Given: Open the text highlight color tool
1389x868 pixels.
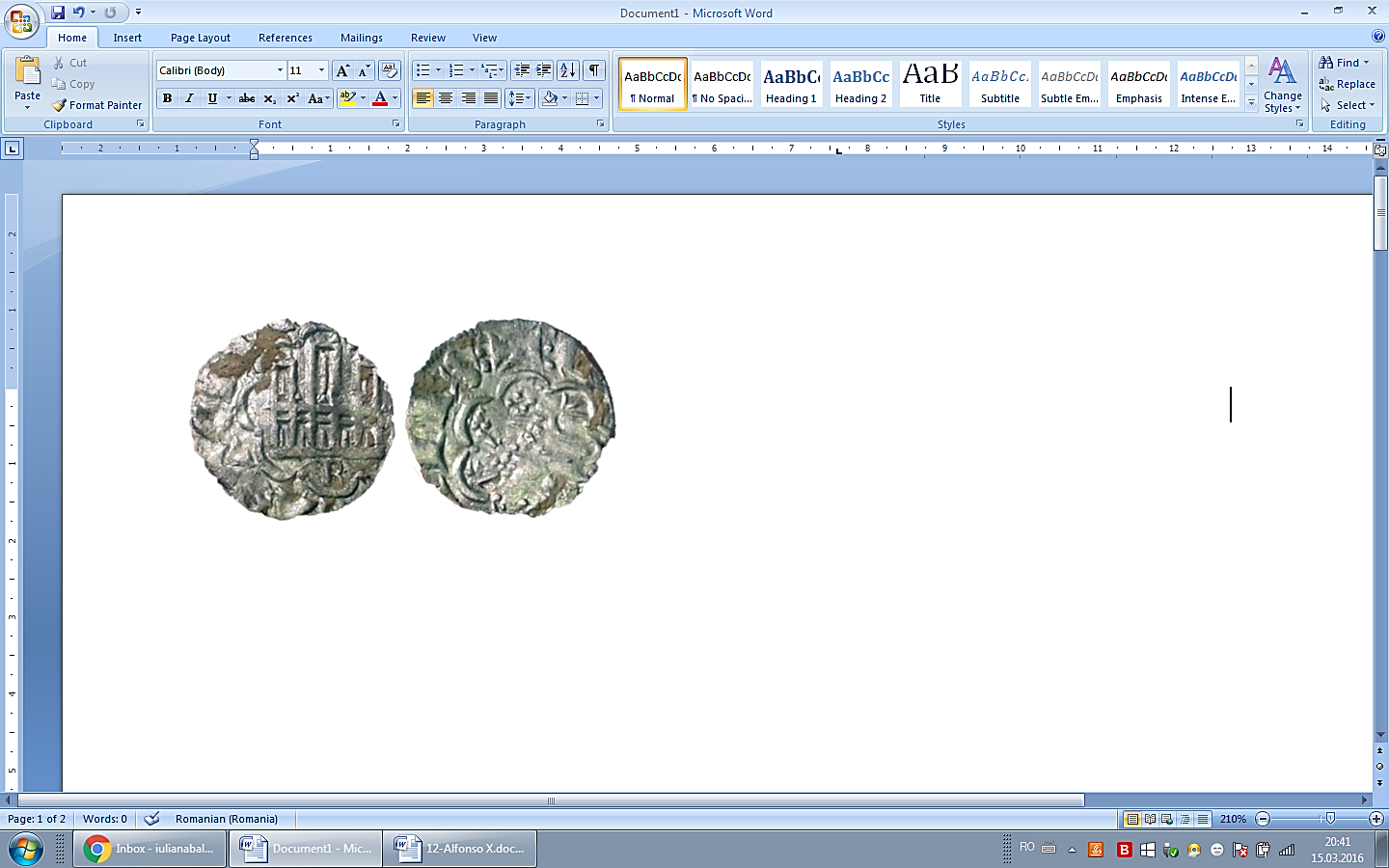Looking at the screenshot, I should coord(349,97).
